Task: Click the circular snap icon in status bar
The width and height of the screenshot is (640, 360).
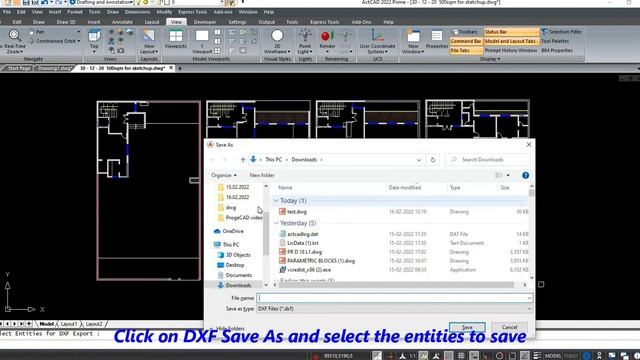Action: (499, 356)
